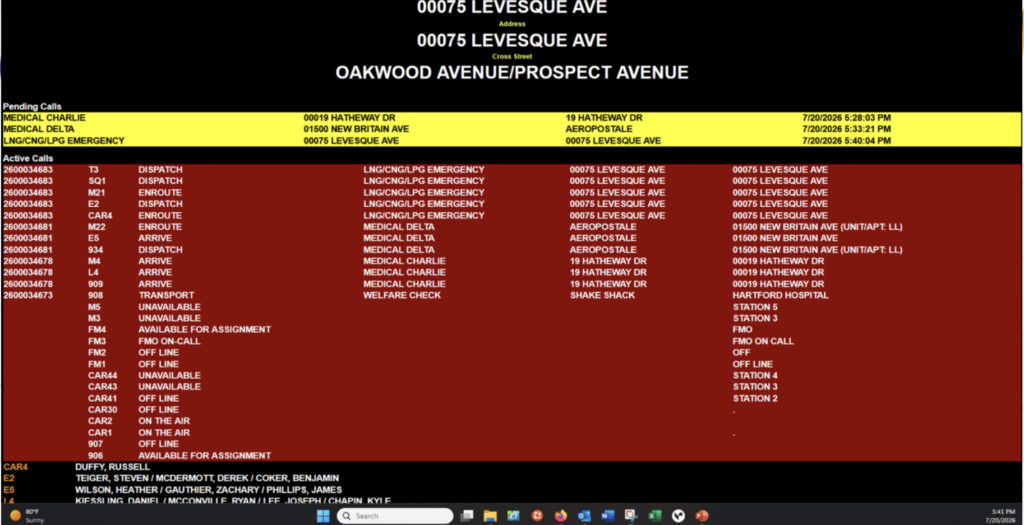
Task: Click unit M4 in Active Calls
Action: 94,261
